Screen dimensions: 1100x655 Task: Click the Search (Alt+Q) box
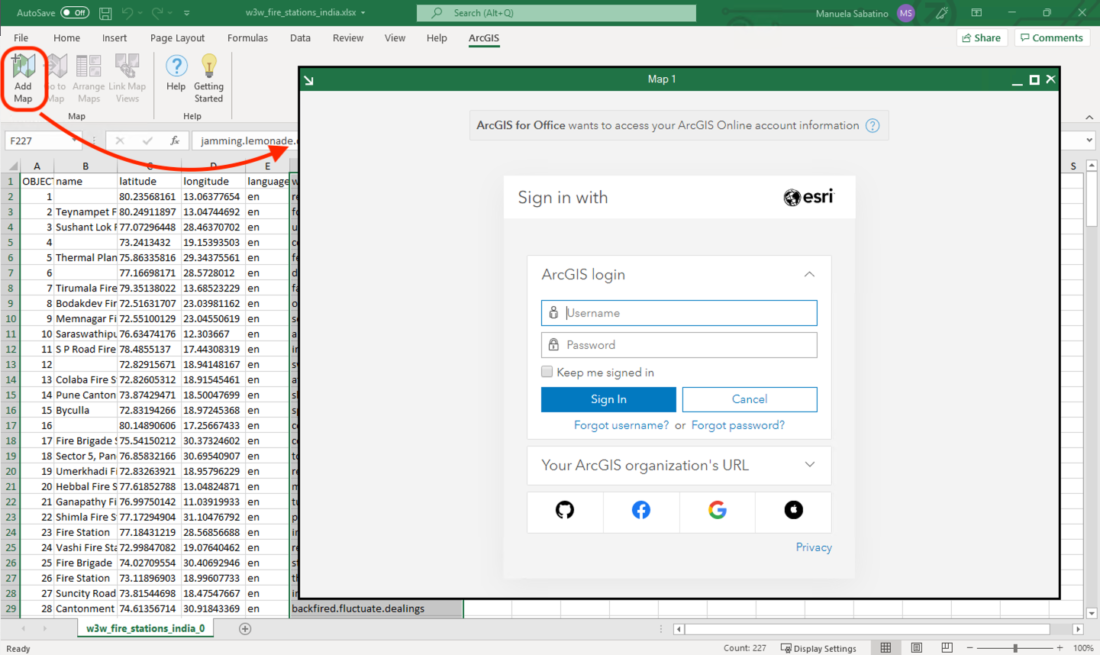tap(556, 13)
